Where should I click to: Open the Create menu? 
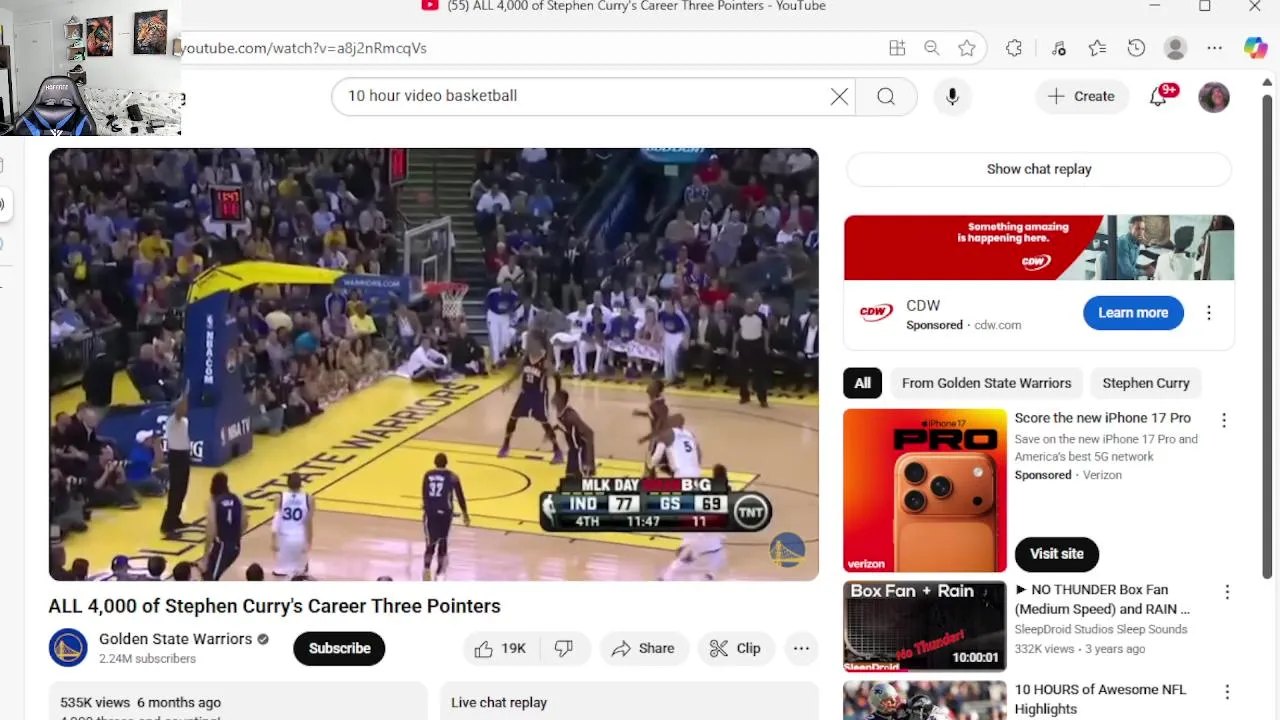tap(1081, 96)
